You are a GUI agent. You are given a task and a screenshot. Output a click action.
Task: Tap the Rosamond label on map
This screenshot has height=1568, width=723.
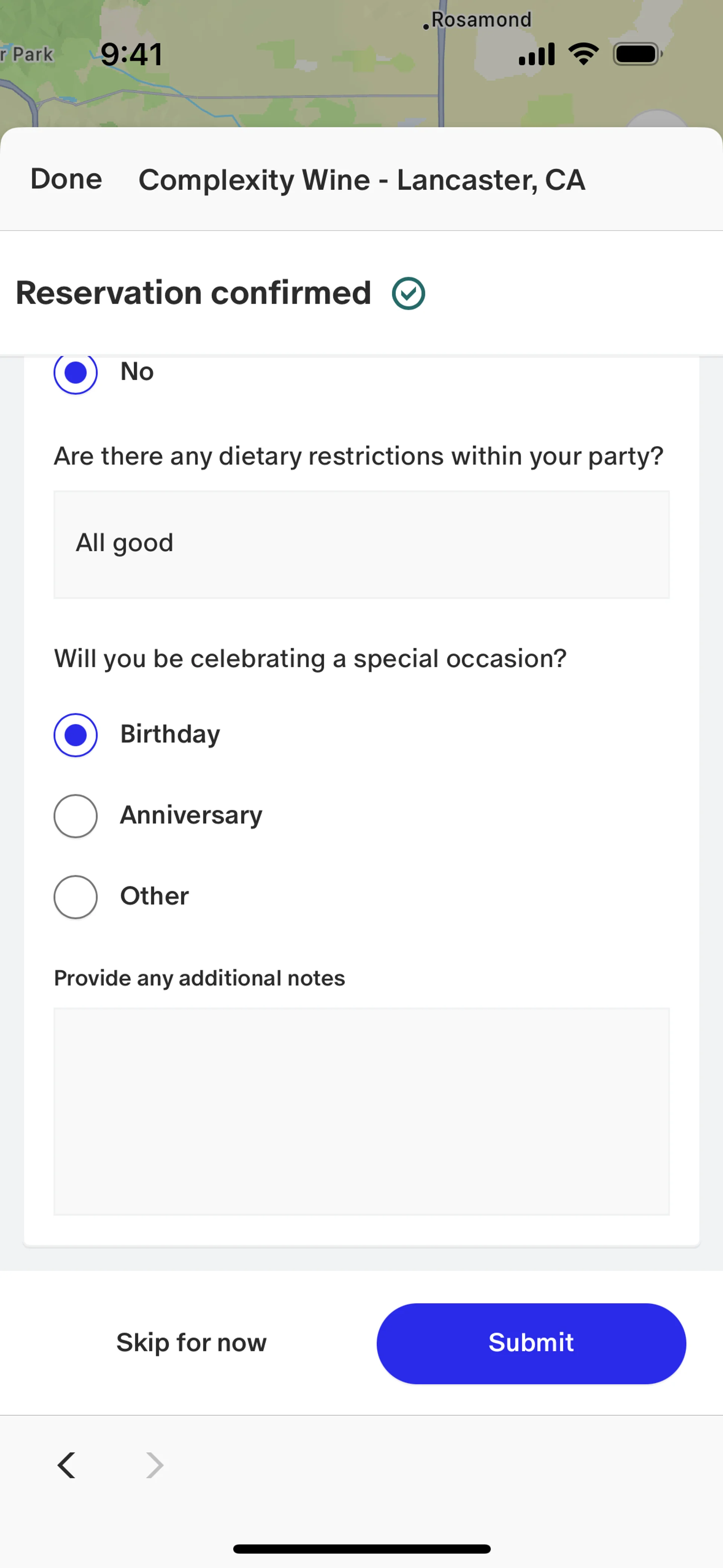481,20
